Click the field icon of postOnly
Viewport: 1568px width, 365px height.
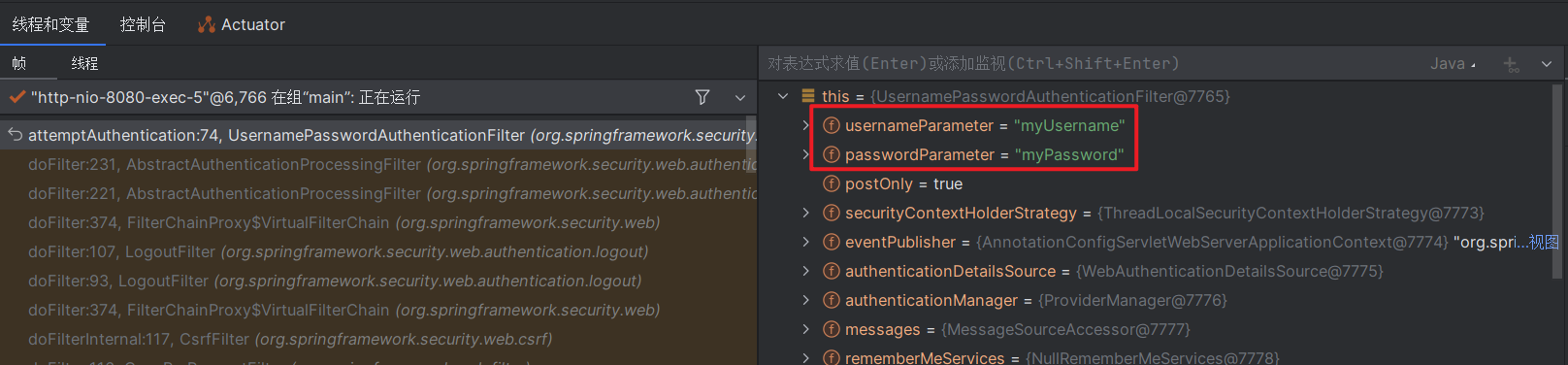point(832,183)
